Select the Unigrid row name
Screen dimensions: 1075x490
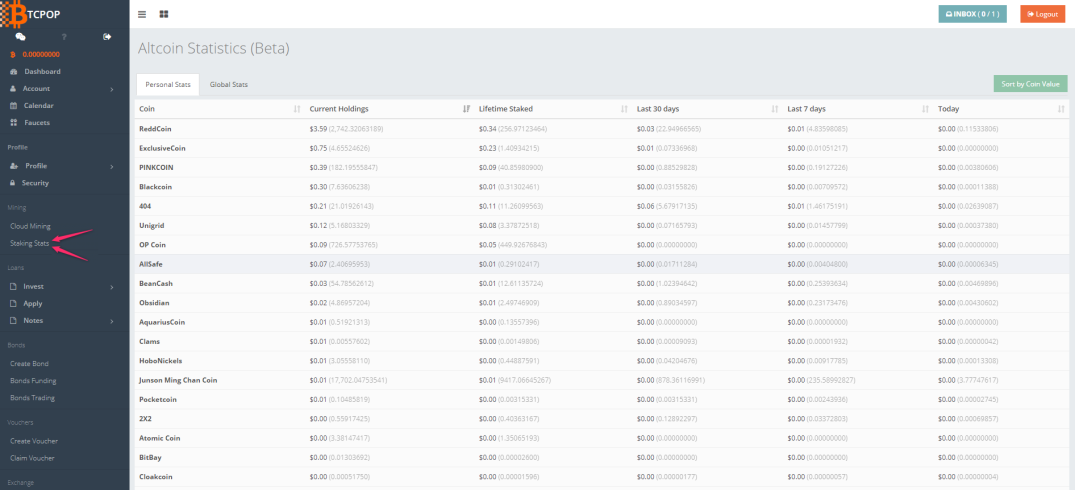pyautogui.click(x=152, y=225)
